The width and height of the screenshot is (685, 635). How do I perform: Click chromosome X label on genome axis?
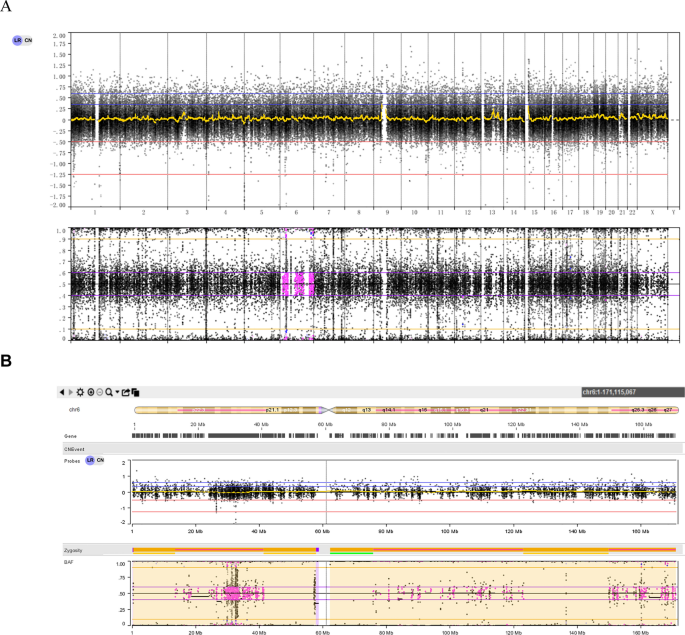pos(652,212)
